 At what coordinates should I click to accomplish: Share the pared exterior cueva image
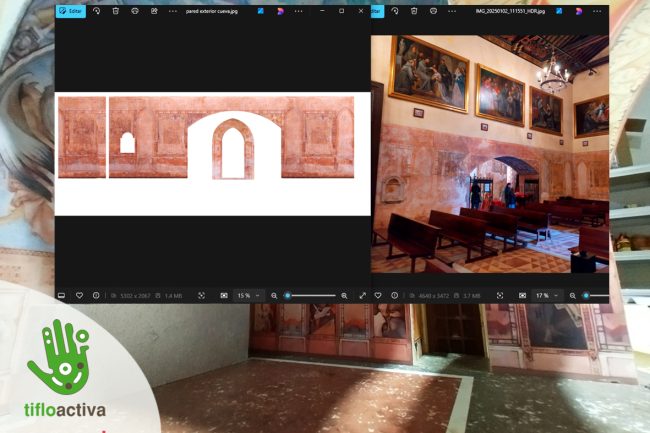click(x=154, y=11)
